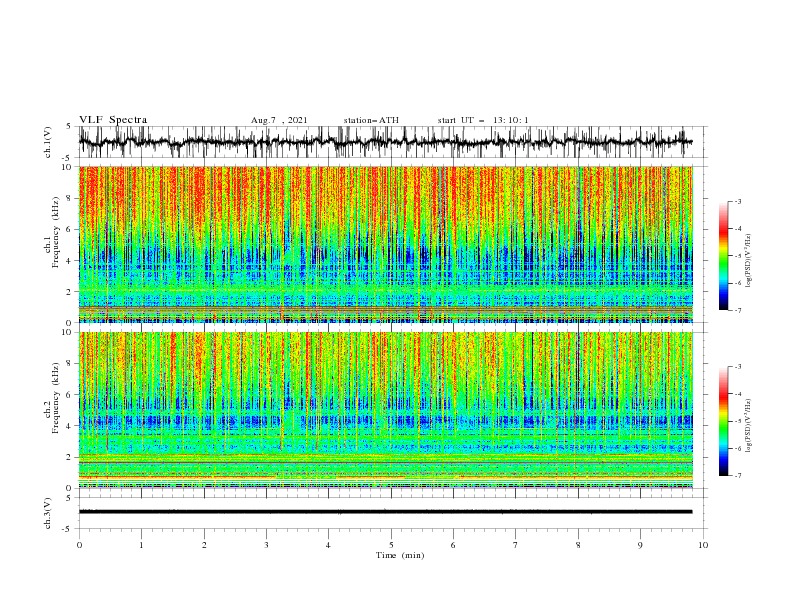Click the "9" tick on the time axis
The width and height of the screenshot is (792, 612).
(640, 545)
